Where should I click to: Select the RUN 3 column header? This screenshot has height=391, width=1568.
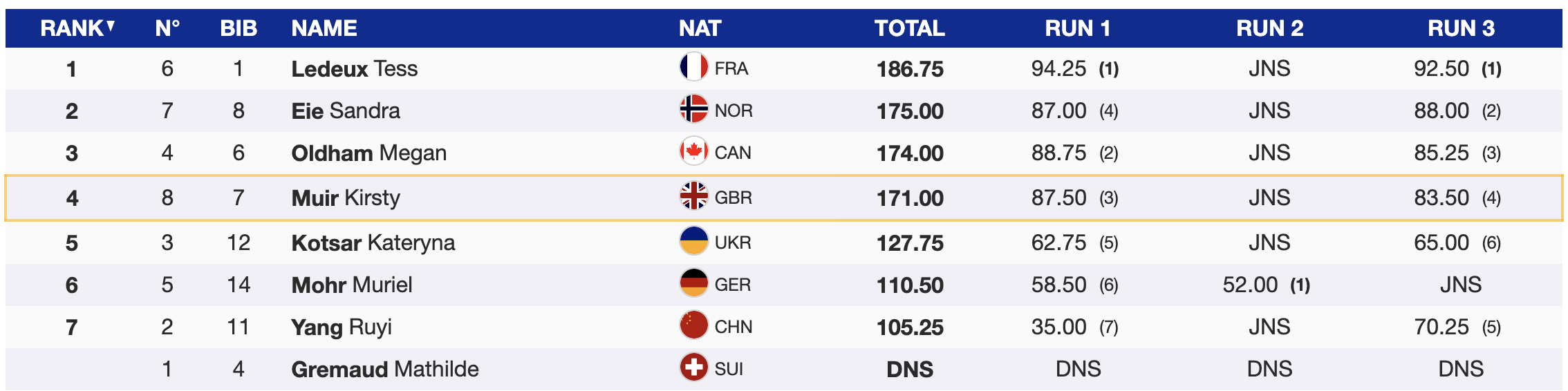tap(1461, 28)
